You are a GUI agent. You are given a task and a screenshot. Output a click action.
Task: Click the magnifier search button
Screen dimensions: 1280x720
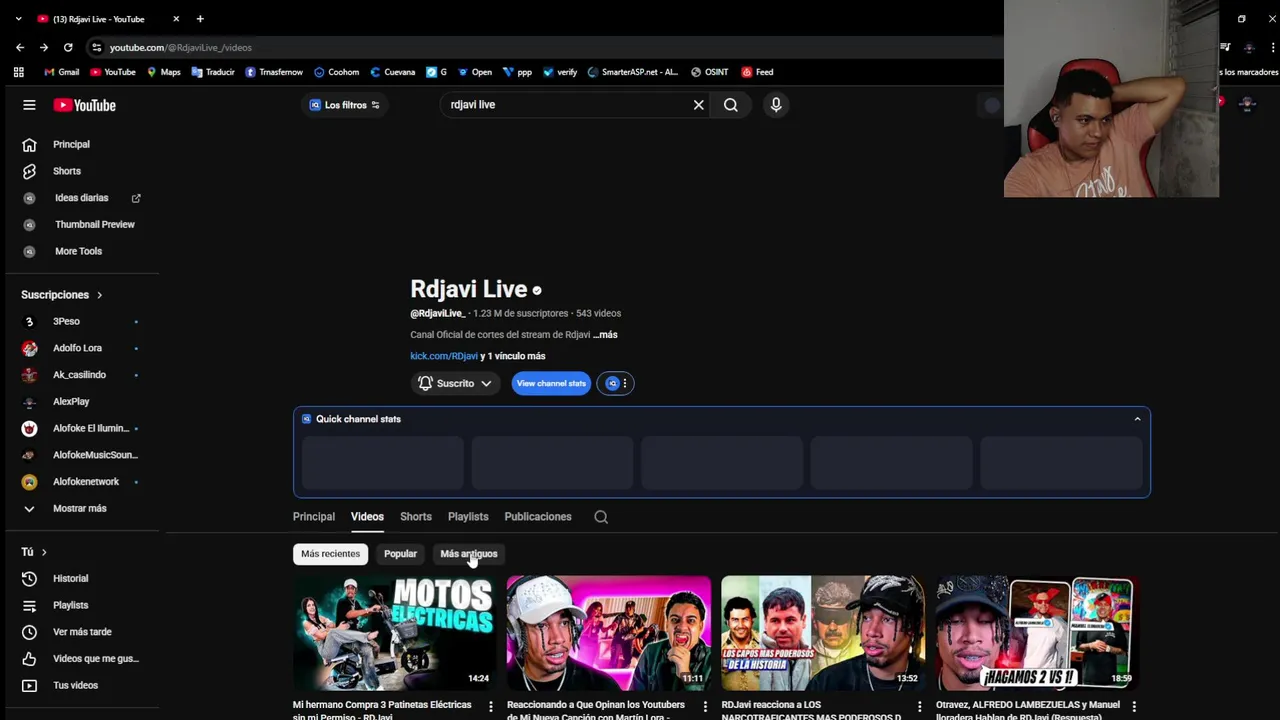731,105
